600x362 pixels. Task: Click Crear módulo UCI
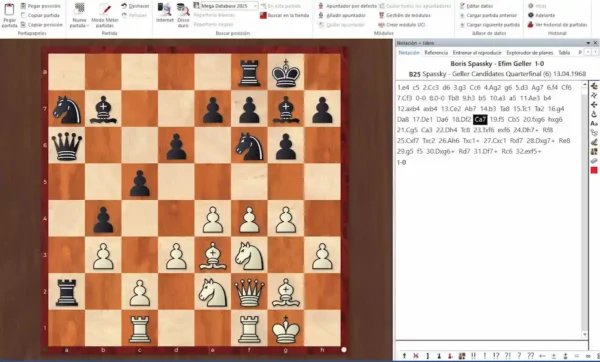402,24
